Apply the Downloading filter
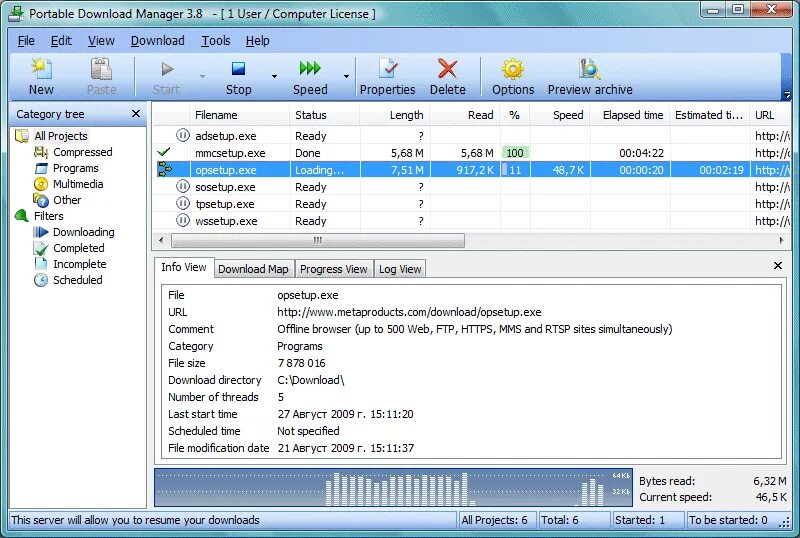 pyautogui.click(x=84, y=232)
